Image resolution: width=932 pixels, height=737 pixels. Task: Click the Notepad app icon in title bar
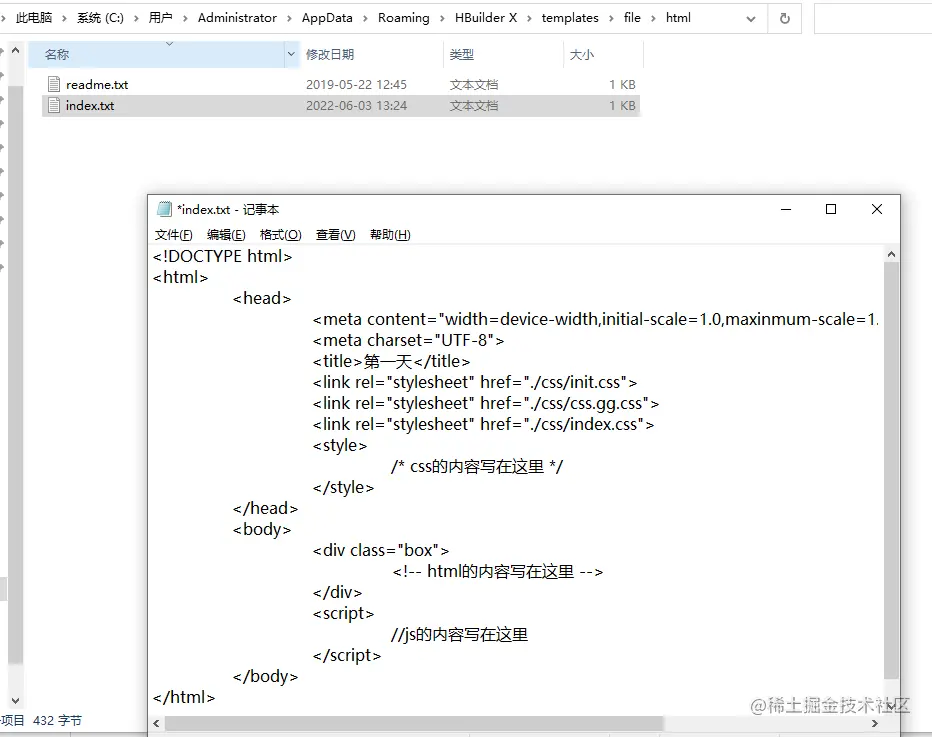164,209
